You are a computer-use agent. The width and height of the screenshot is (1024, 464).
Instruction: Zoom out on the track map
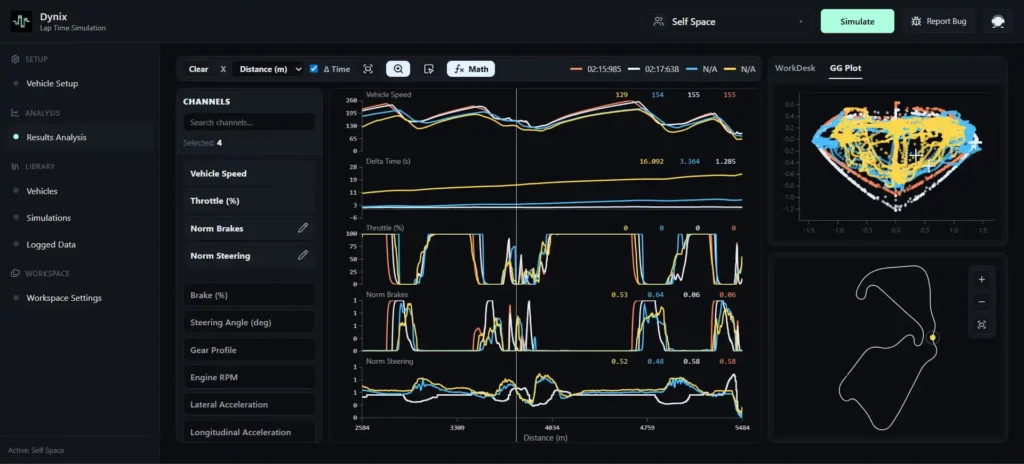pyautogui.click(x=981, y=302)
